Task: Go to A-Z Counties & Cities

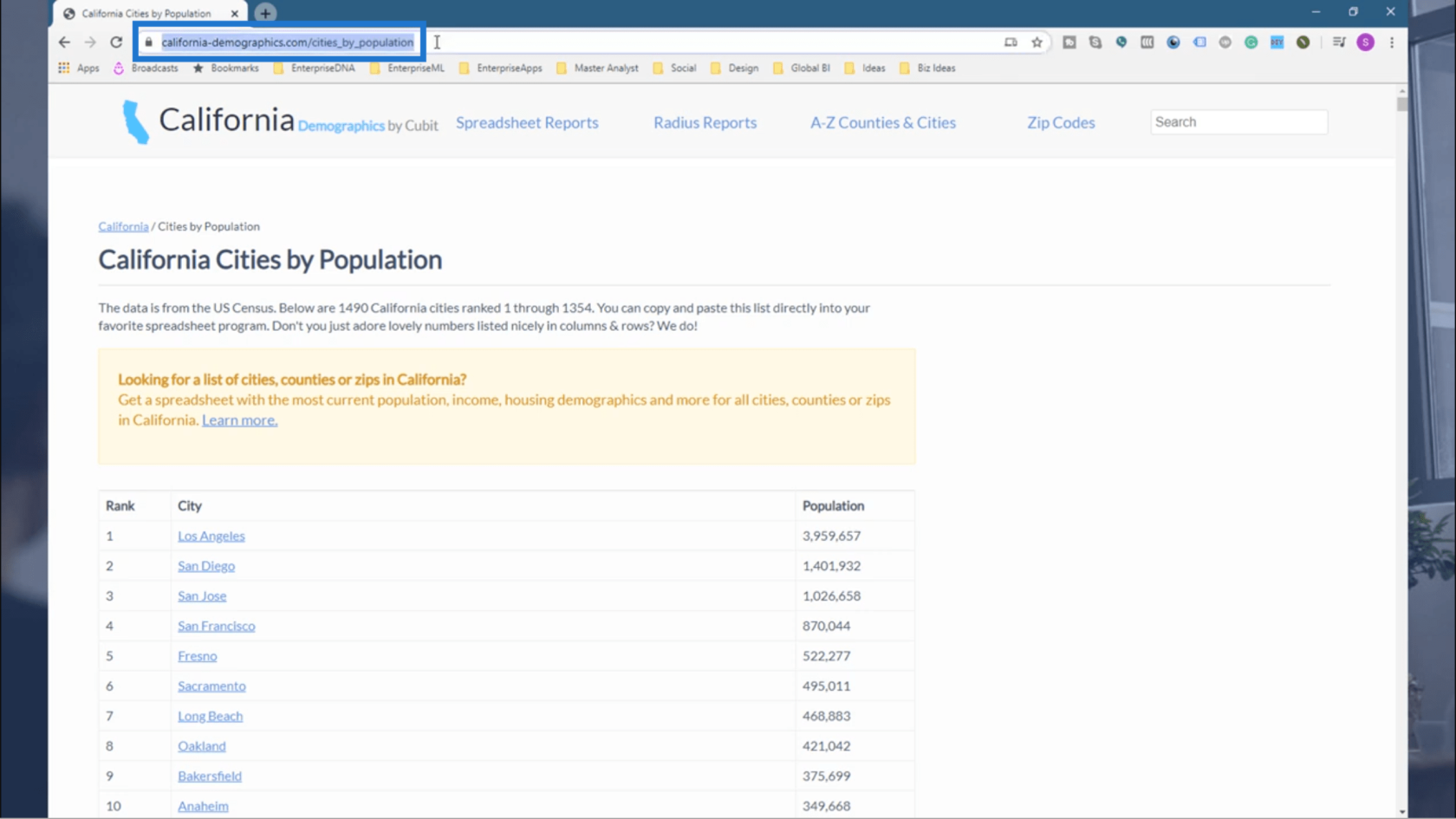Action: click(x=883, y=123)
